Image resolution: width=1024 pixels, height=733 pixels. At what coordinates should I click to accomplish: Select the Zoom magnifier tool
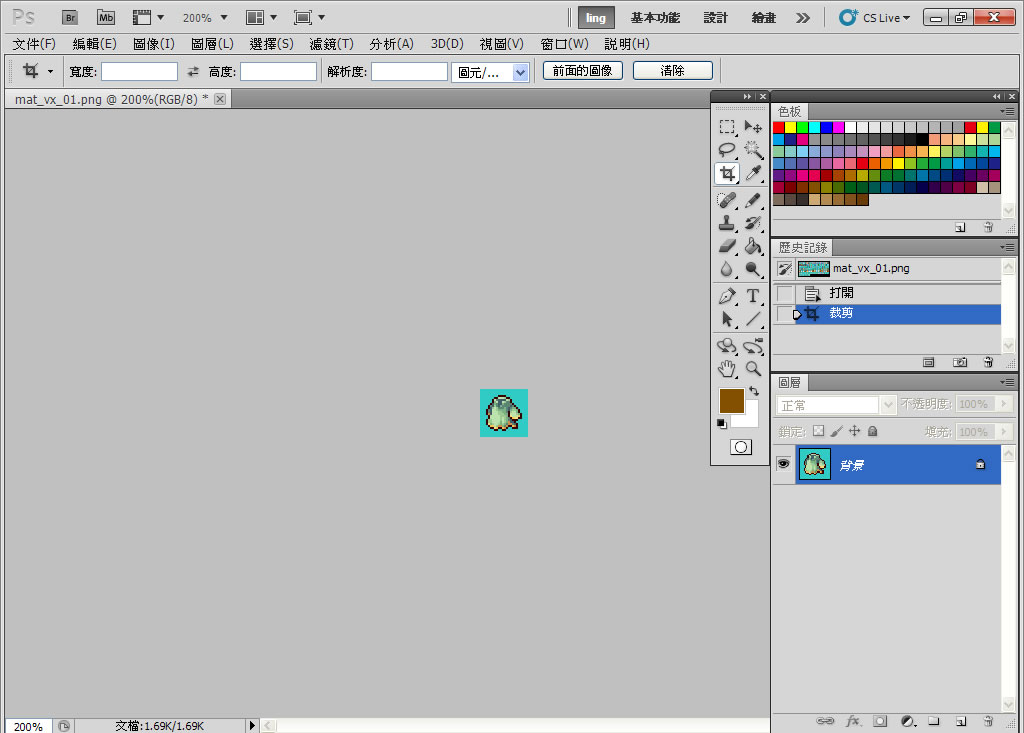tap(753, 369)
